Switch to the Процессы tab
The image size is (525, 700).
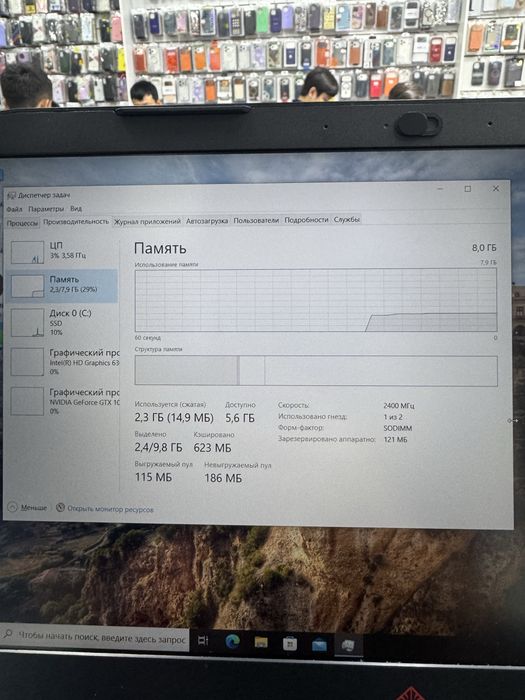pyautogui.click(x=22, y=223)
